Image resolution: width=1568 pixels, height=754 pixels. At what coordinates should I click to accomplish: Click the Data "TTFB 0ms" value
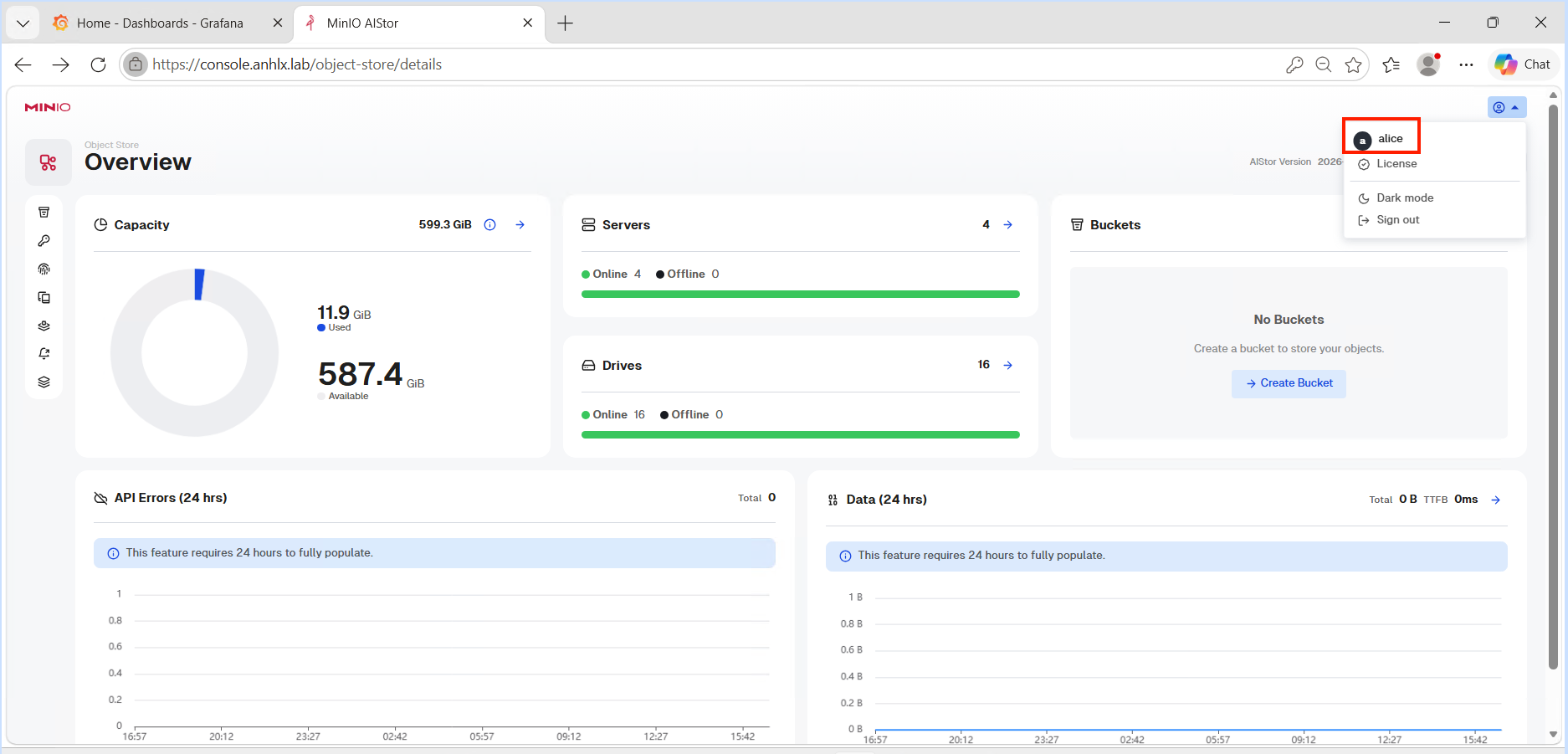click(x=1451, y=500)
